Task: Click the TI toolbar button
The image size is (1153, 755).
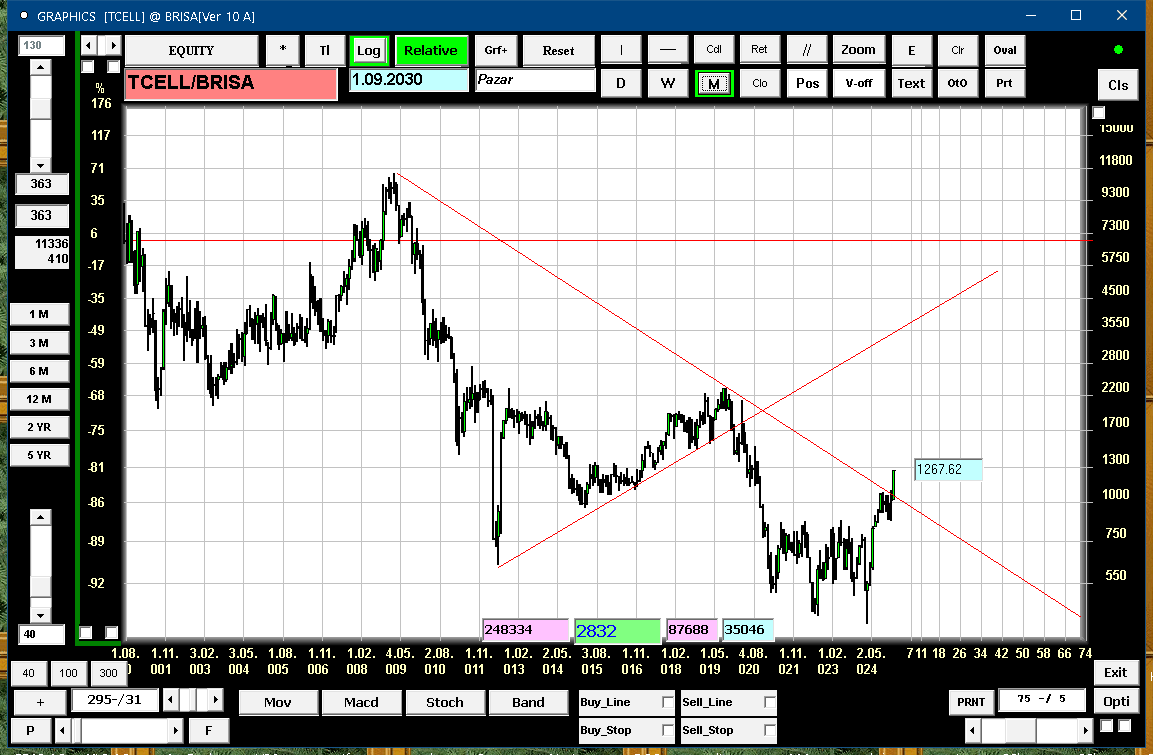Action: pyautogui.click(x=324, y=50)
